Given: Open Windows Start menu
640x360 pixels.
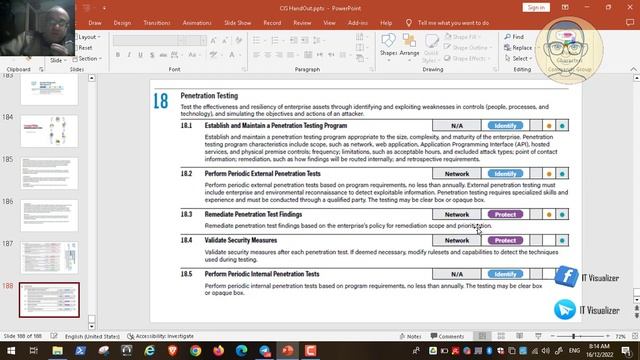Looking at the screenshot, I should [x=11, y=351].
